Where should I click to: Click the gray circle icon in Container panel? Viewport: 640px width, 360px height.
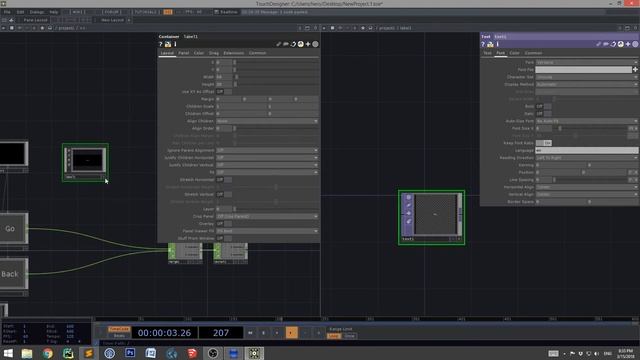pyautogui.click(x=315, y=44)
